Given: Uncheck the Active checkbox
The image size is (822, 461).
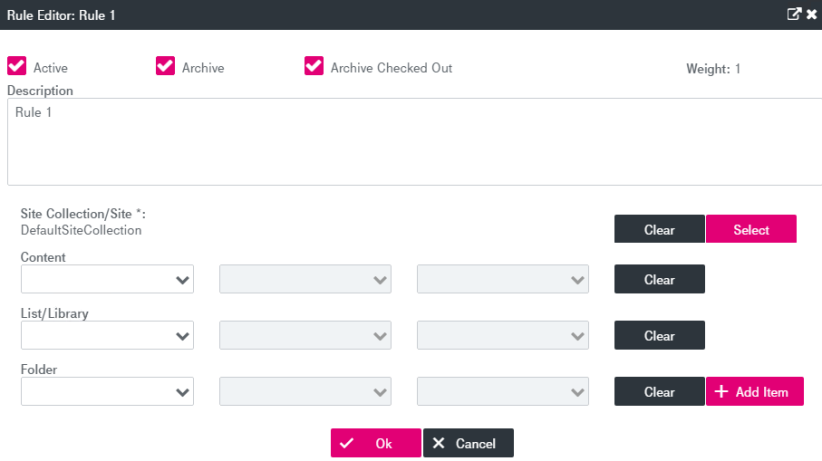Looking at the screenshot, I should (16, 66).
